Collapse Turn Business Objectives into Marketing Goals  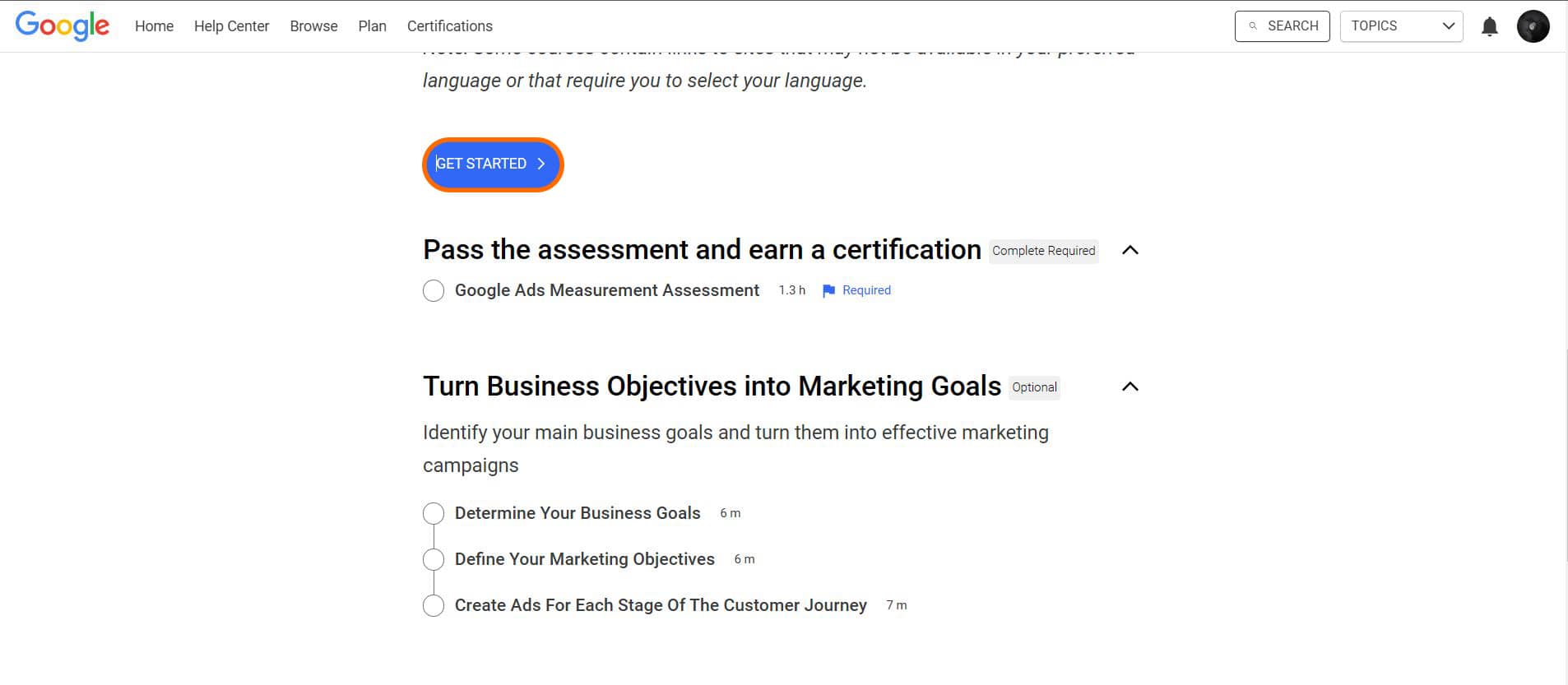pyautogui.click(x=1130, y=386)
